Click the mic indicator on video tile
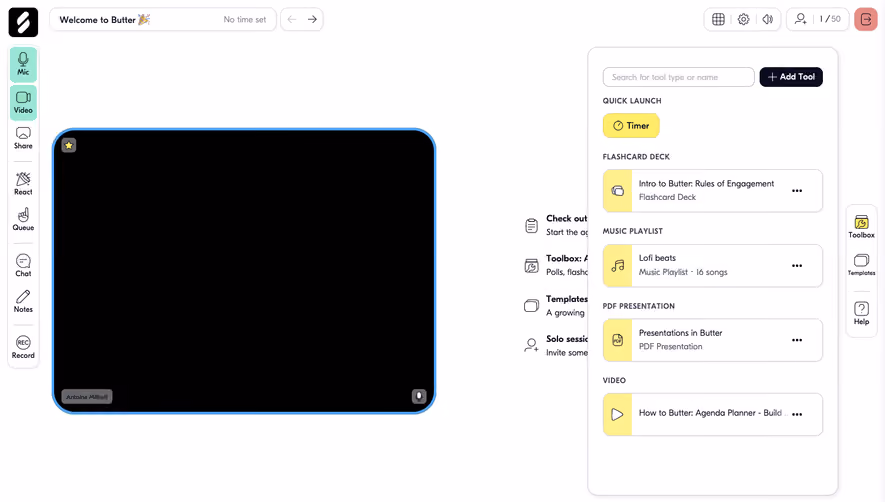Viewport: 885px width, 502px height. pyautogui.click(x=418, y=396)
